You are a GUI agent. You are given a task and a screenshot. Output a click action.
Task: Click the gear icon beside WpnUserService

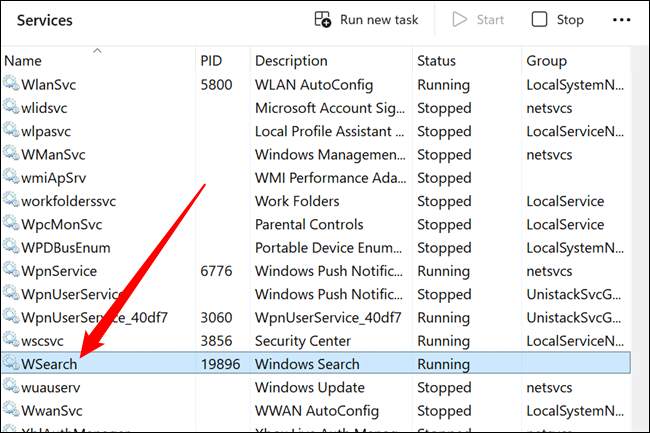pyautogui.click(x=11, y=293)
